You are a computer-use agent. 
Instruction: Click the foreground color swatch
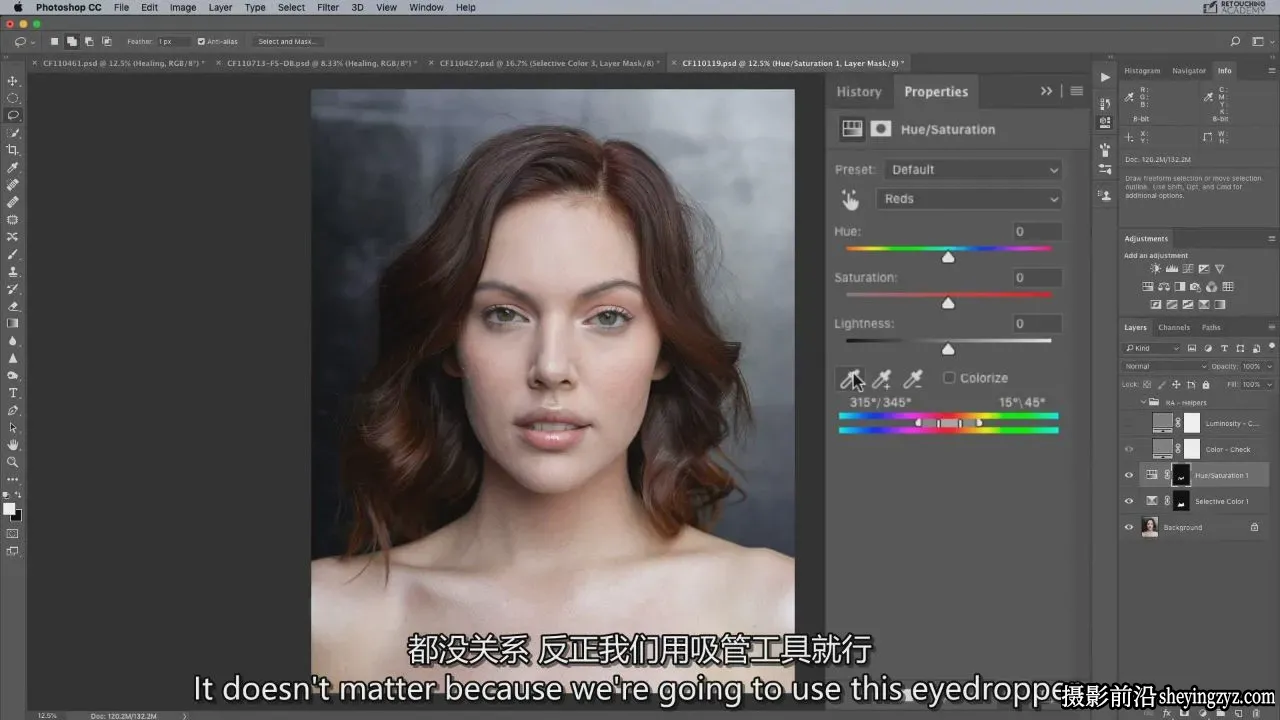9,509
